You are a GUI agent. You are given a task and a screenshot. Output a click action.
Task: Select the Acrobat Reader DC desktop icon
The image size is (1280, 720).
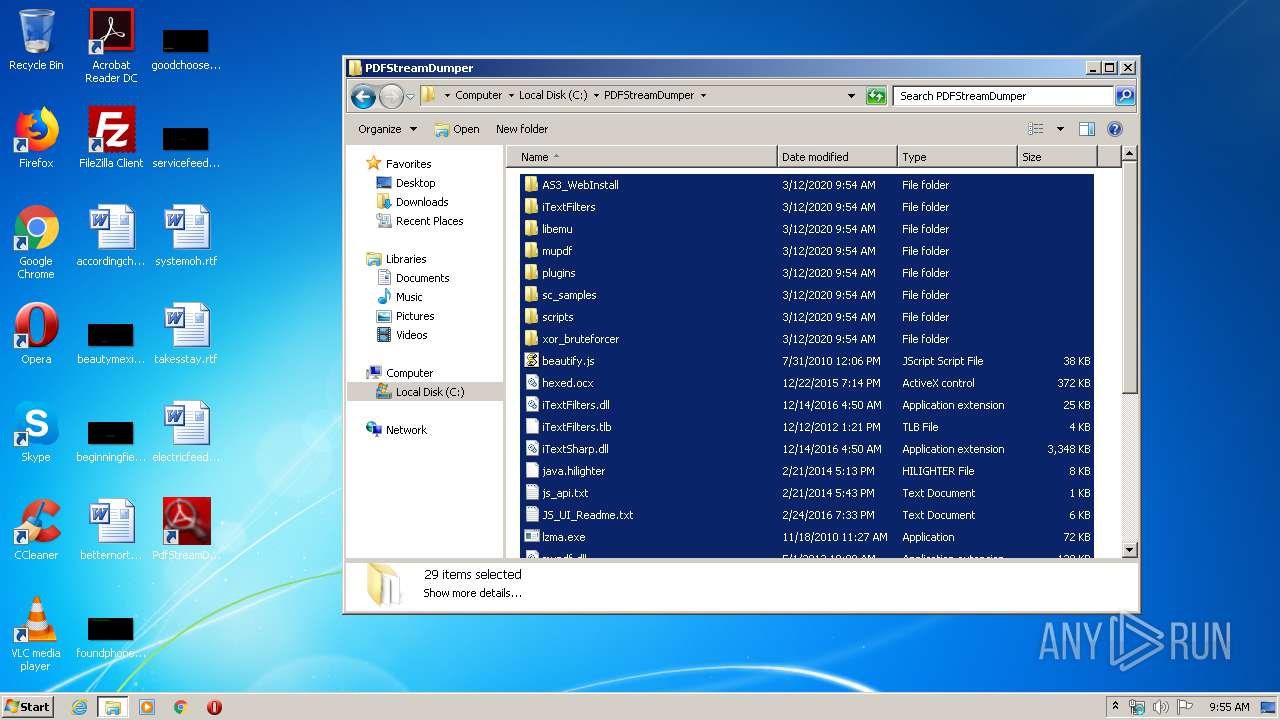[x=111, y=46]
